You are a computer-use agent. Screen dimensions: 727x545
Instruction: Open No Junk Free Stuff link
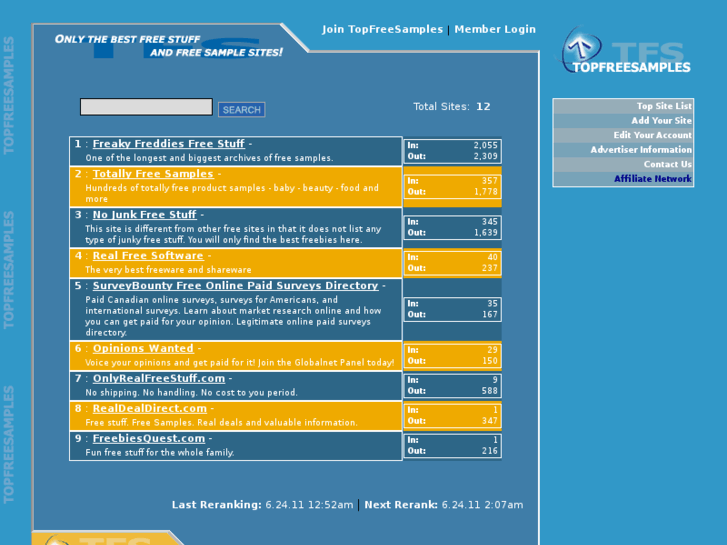coord(145,215)
